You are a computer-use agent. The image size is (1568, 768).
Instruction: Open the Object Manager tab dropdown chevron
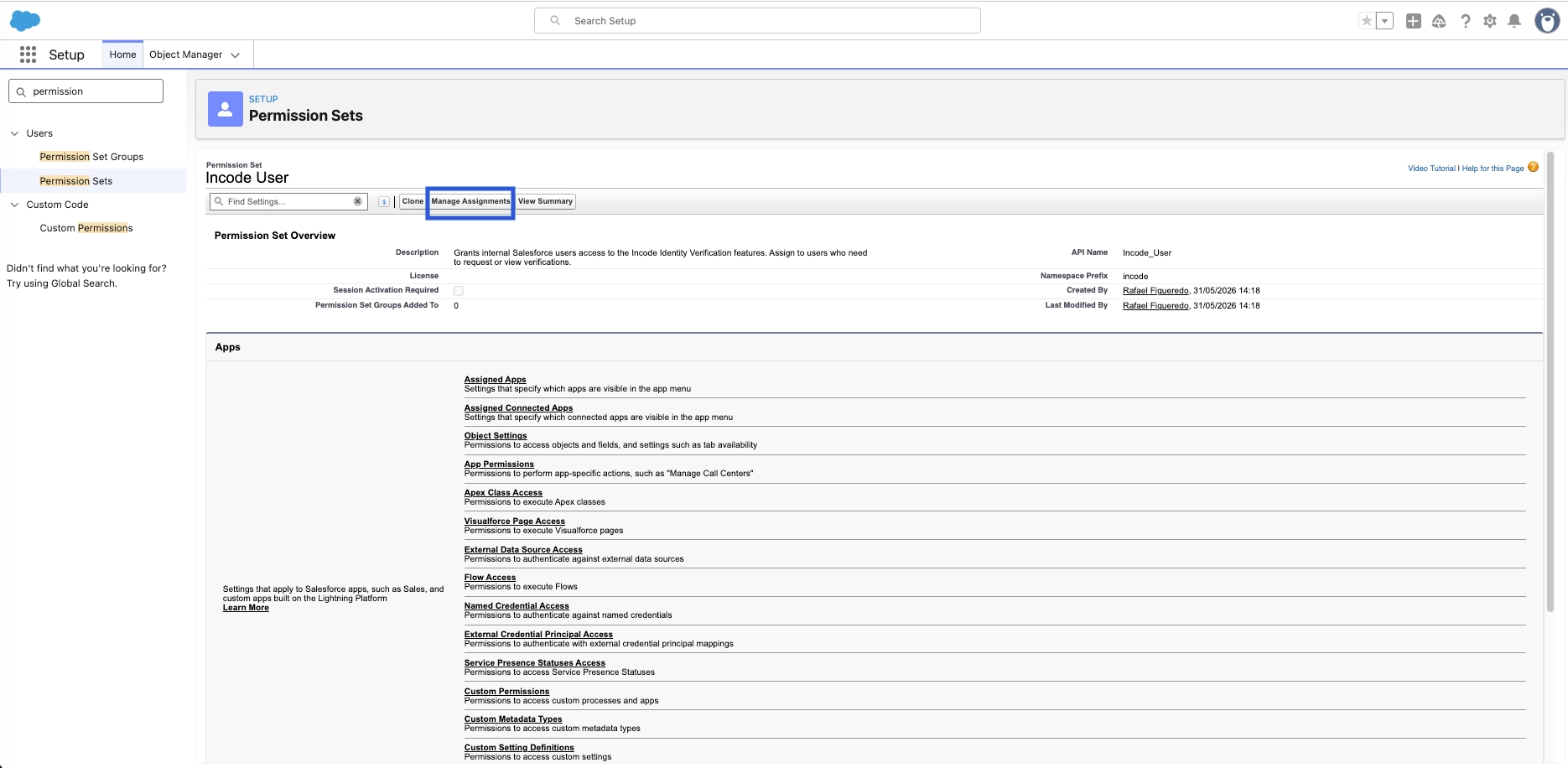coord(236,55)
